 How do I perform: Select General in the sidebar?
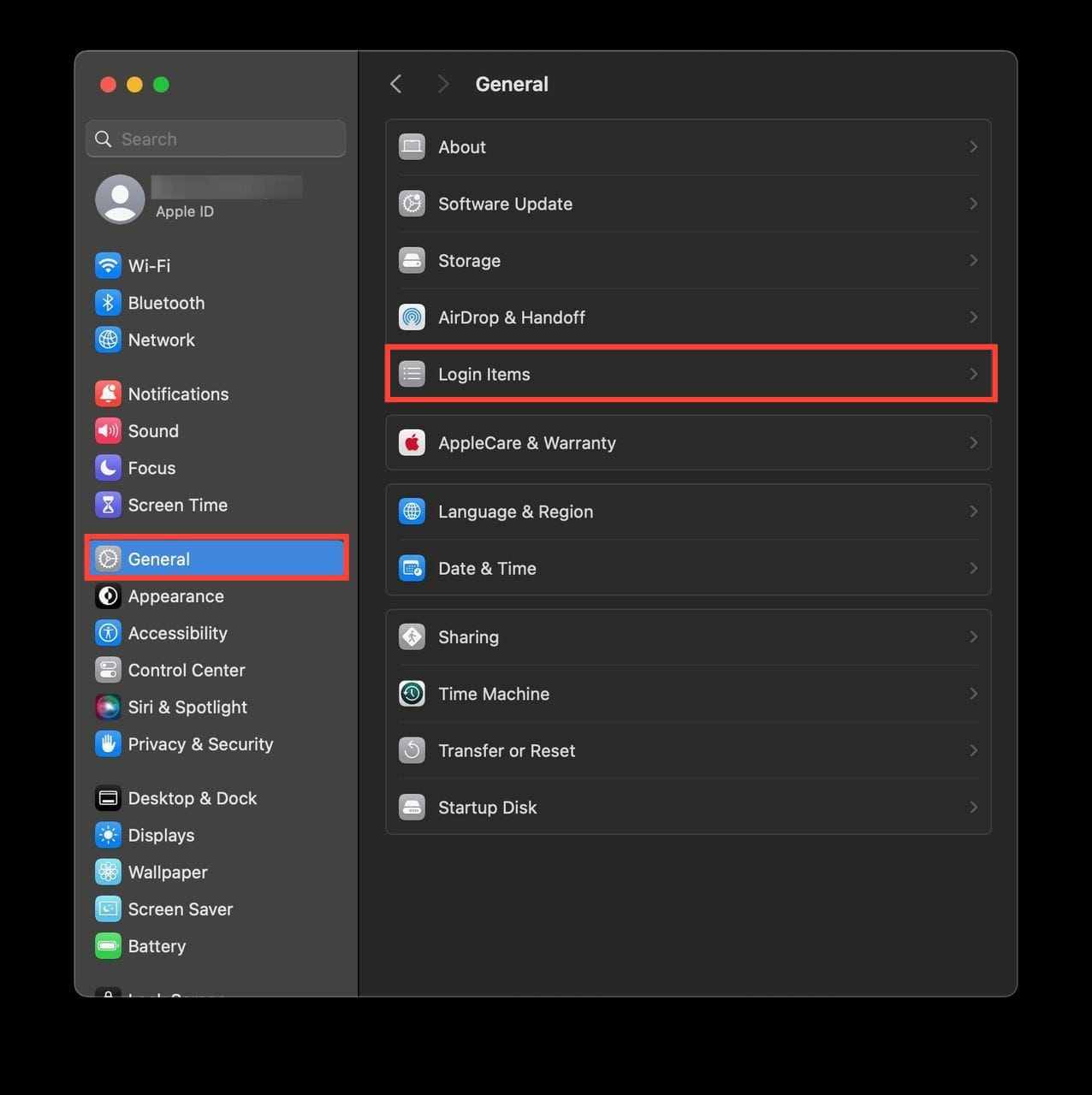pyautogui.click(x=217, y=559)
